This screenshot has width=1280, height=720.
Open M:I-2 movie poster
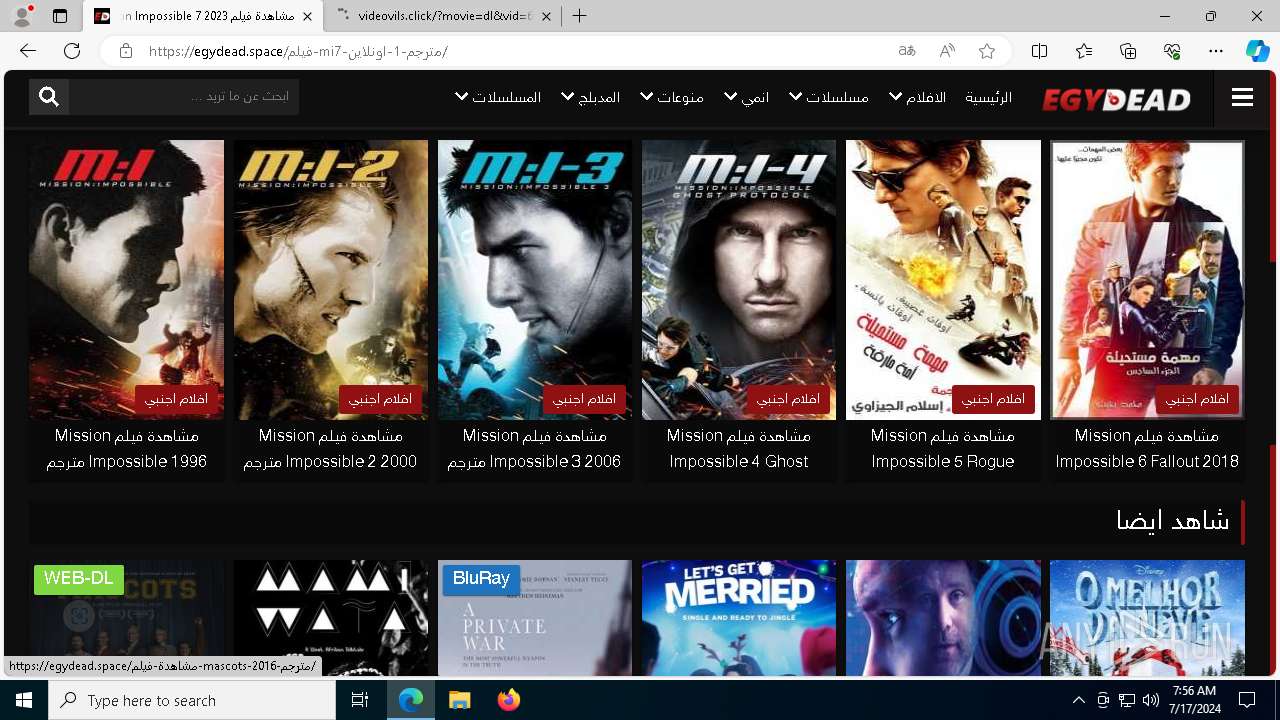pyautogui.click(x=331, y=279)
